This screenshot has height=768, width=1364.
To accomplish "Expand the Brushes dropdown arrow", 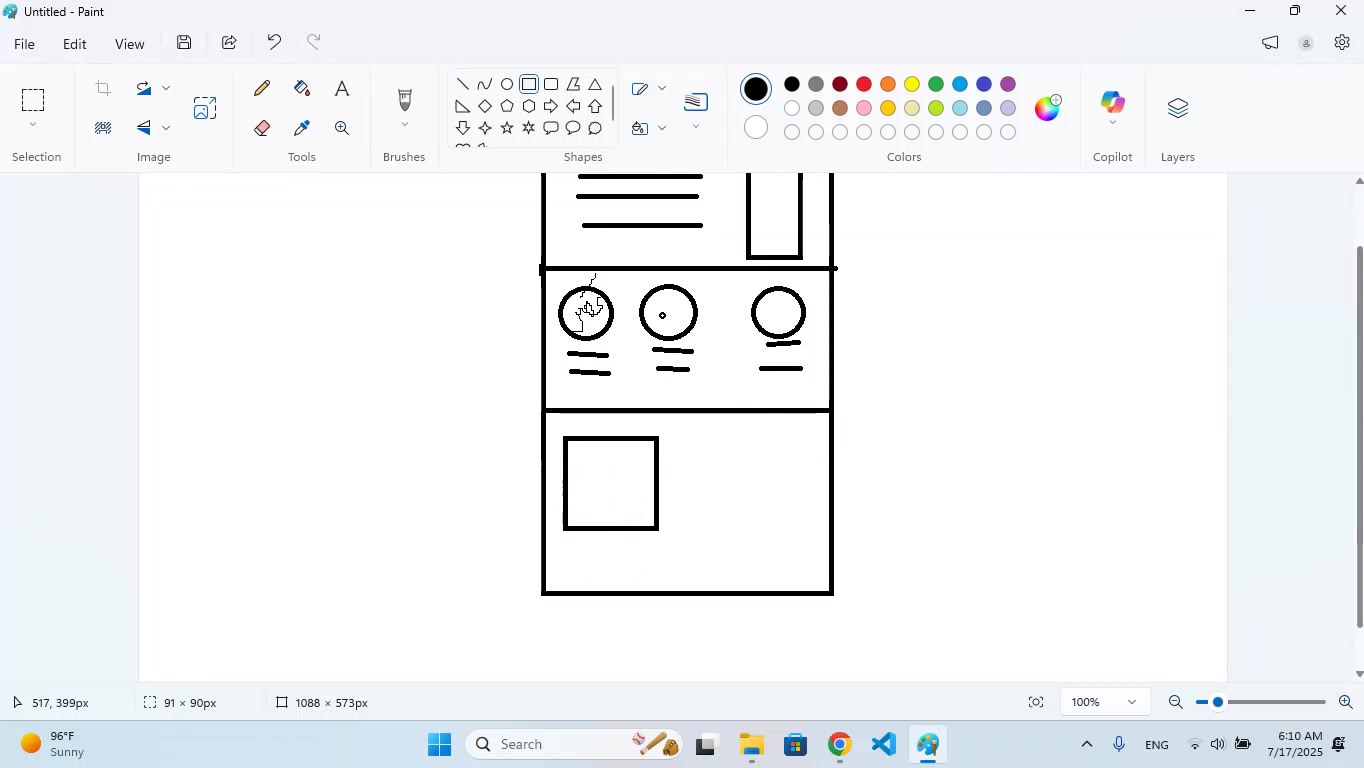I will pos(405,126).
